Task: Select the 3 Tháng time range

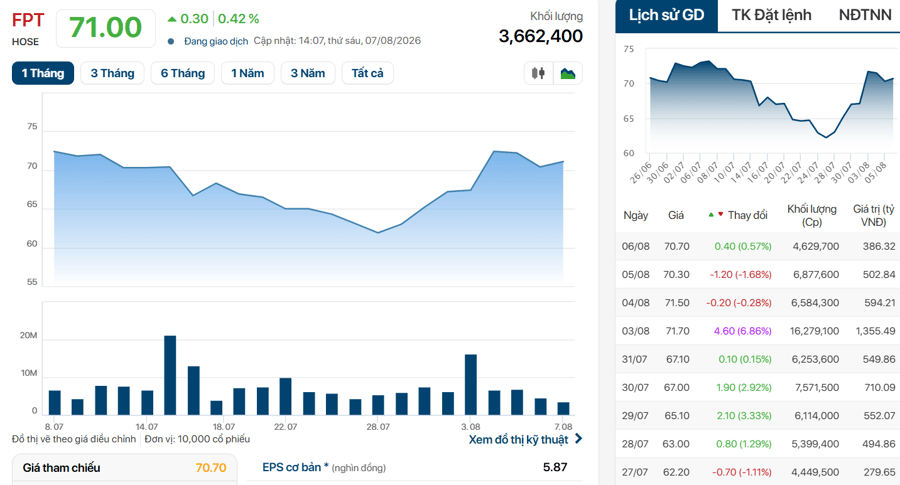Action: [x=112, y=73]
